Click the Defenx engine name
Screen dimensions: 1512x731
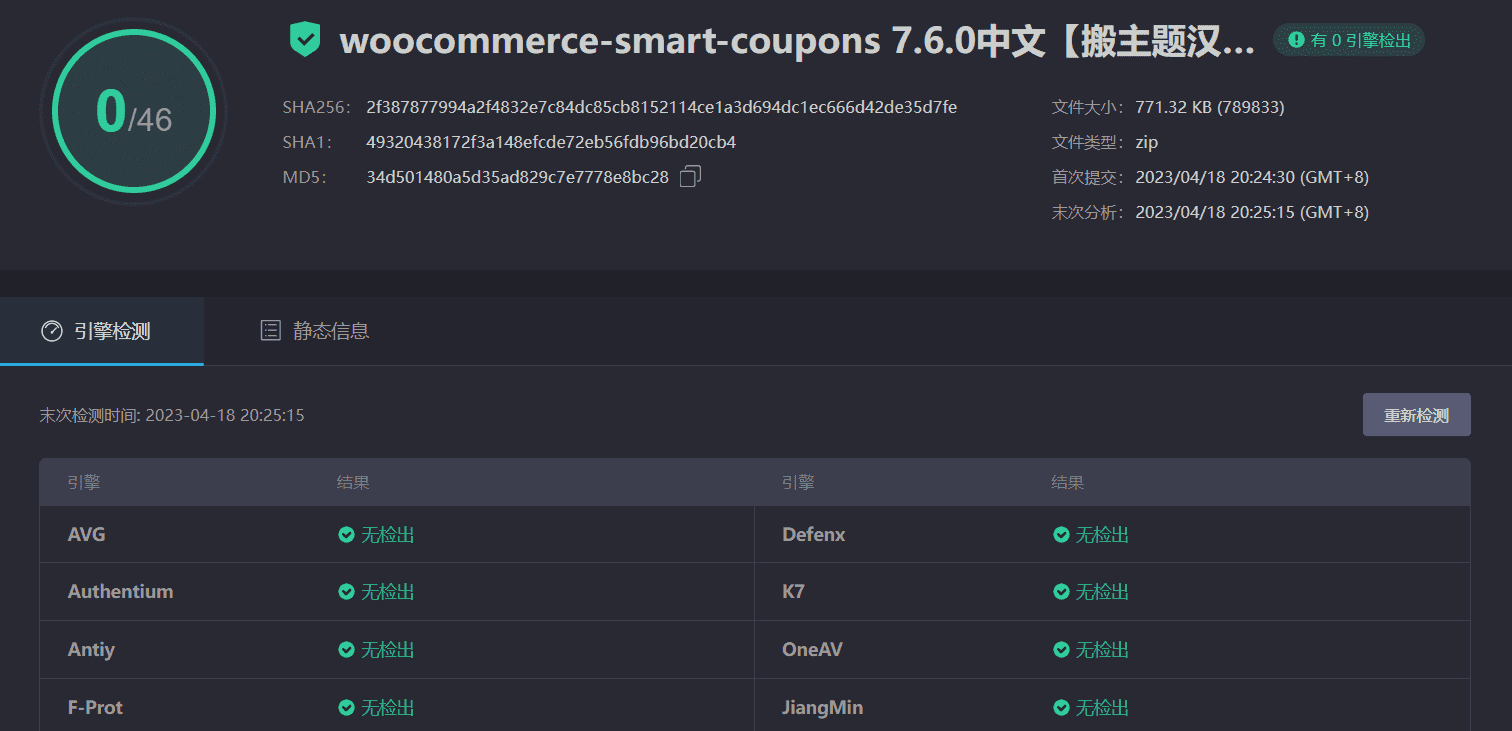(x=813, y=535)
